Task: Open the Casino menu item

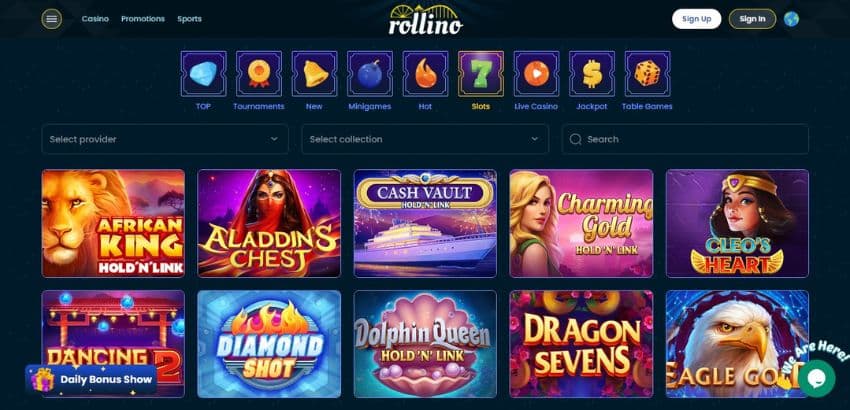Action: 95,19
